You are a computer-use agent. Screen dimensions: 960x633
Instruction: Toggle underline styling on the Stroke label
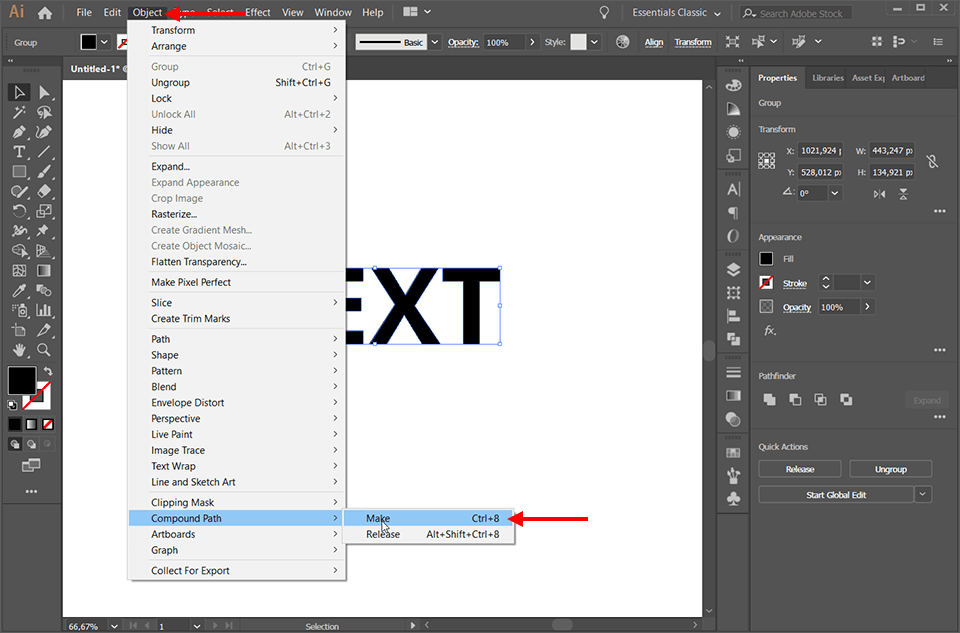pos(795,282)
